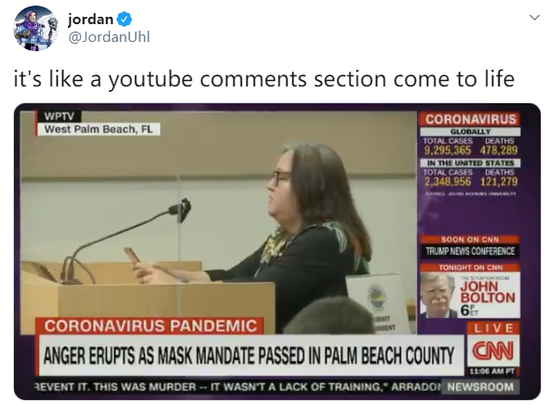Click the mask mandate headline banner

tap(251, 355)
